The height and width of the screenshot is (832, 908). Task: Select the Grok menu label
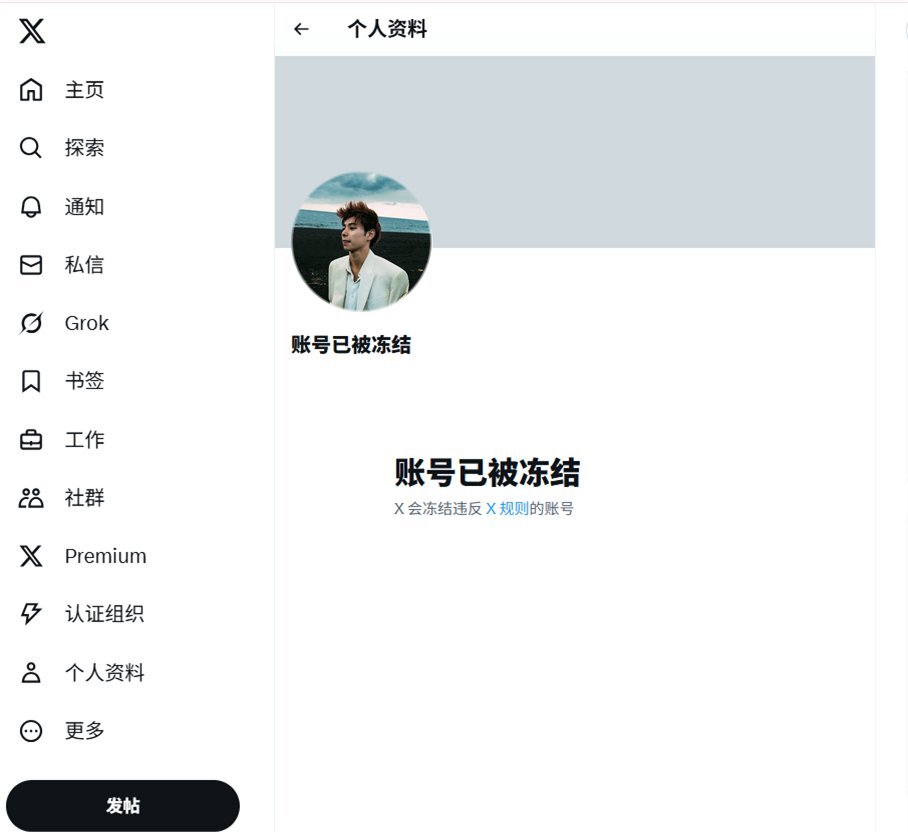(87, 323)
